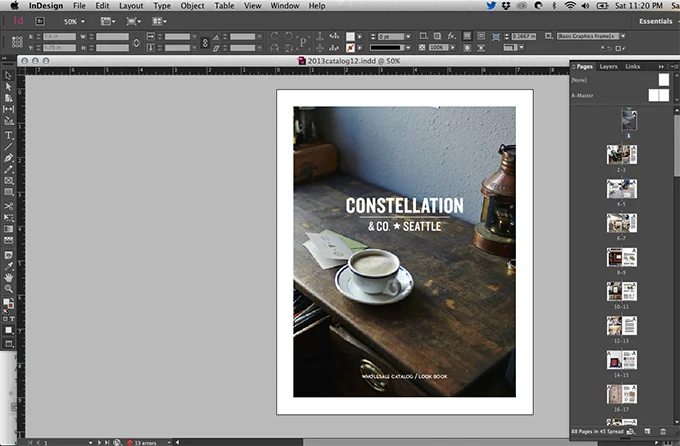Switch to the Links tab
680x446 pixels.
tap(632, 66)
